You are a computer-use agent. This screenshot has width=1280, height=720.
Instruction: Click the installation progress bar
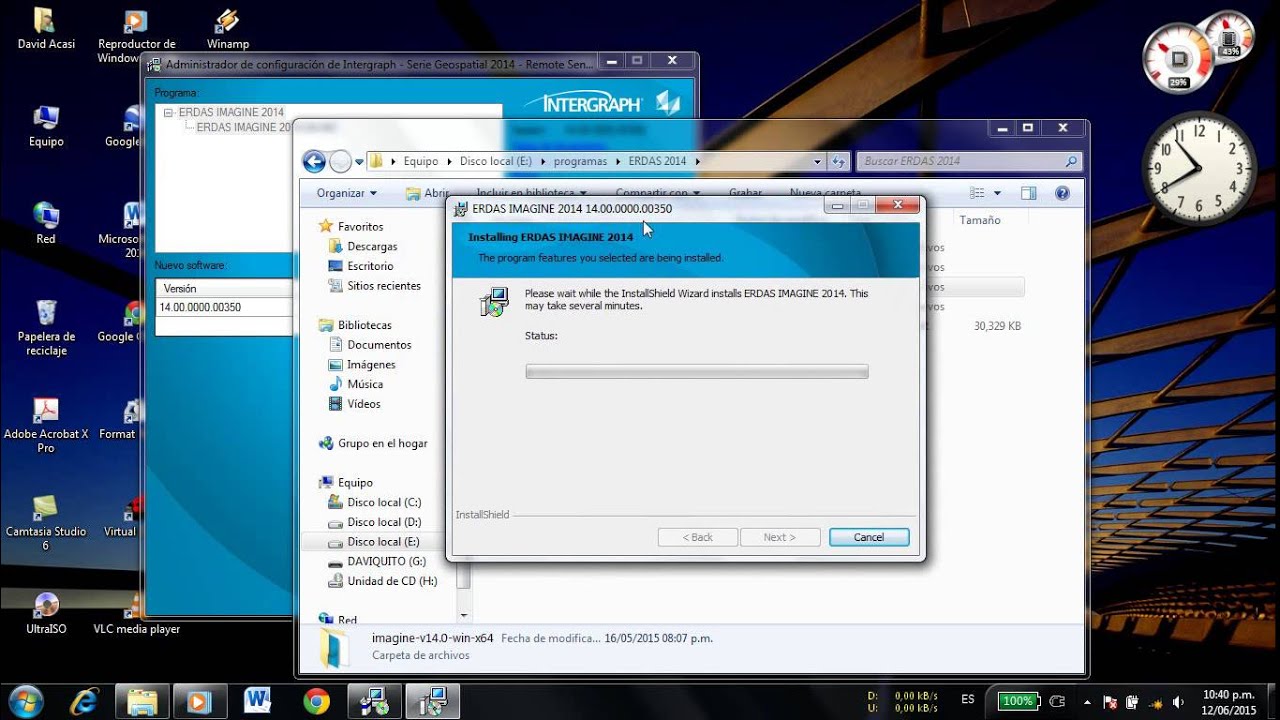click(x=697, y=372)
